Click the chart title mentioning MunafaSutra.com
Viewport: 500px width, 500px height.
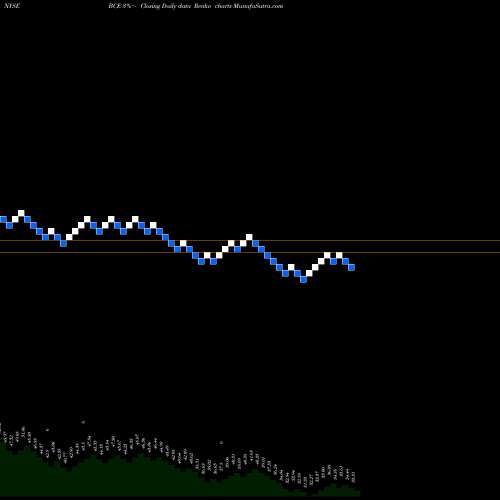coord(196,6)
